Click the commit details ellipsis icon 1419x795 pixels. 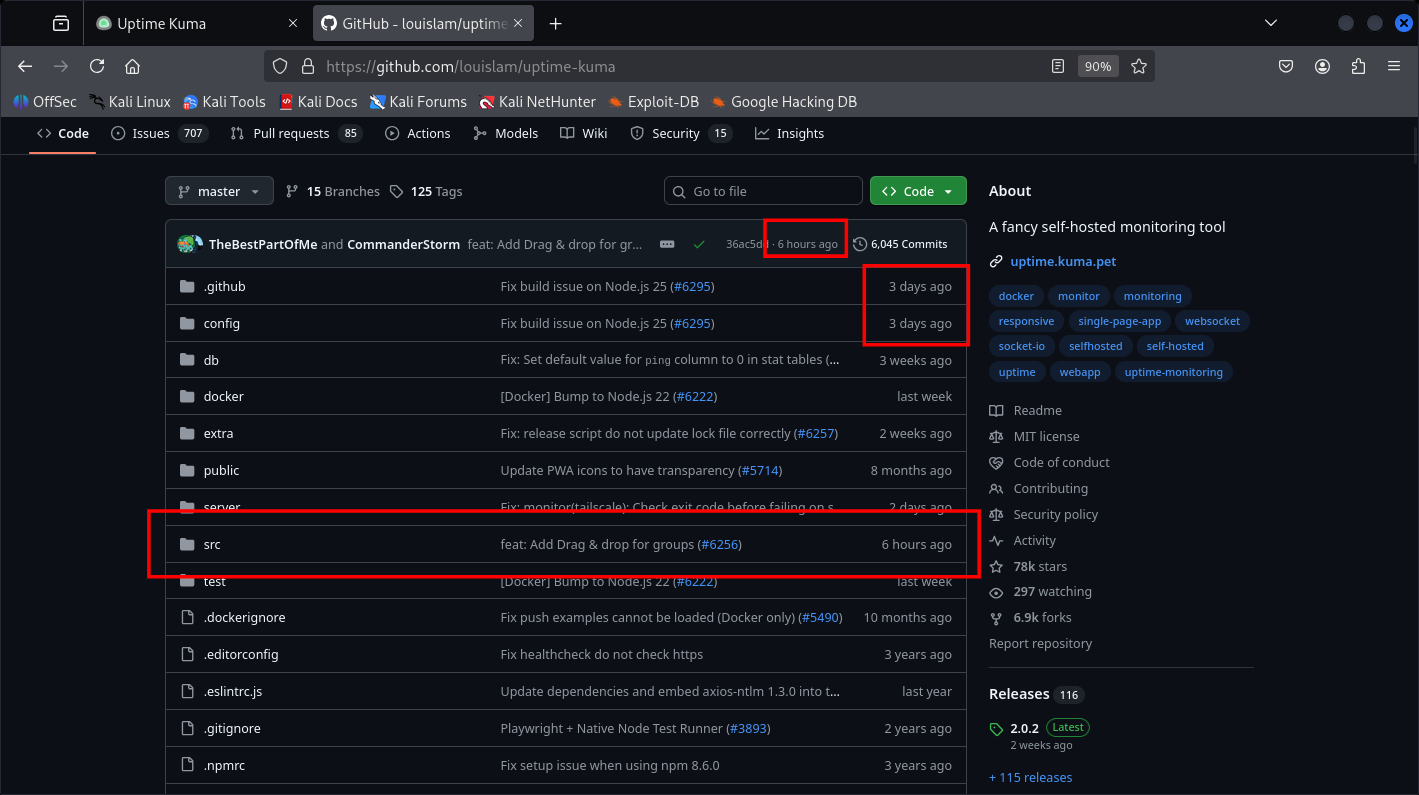[667, 244]
